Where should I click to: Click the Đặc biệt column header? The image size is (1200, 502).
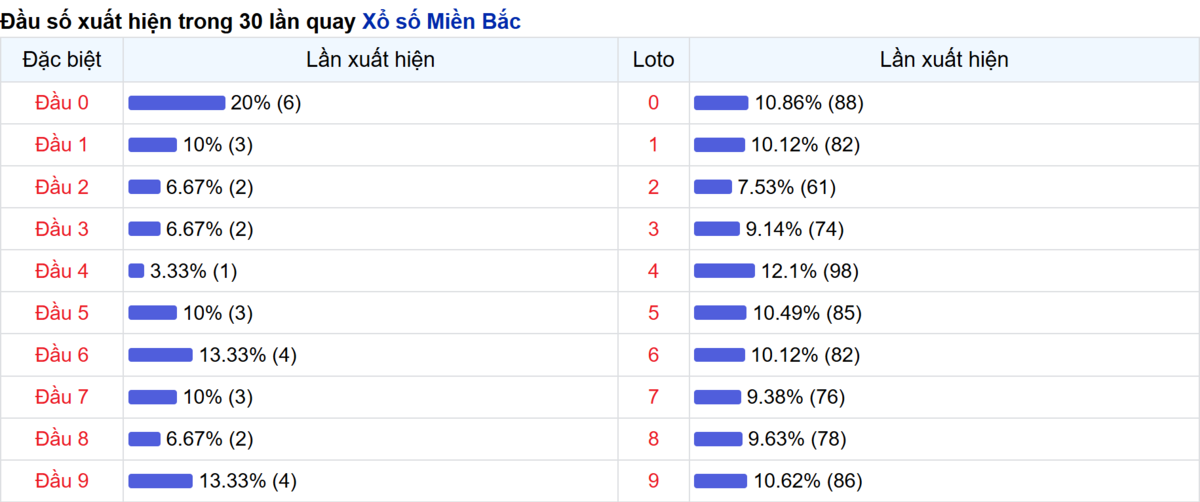point(62,60)
